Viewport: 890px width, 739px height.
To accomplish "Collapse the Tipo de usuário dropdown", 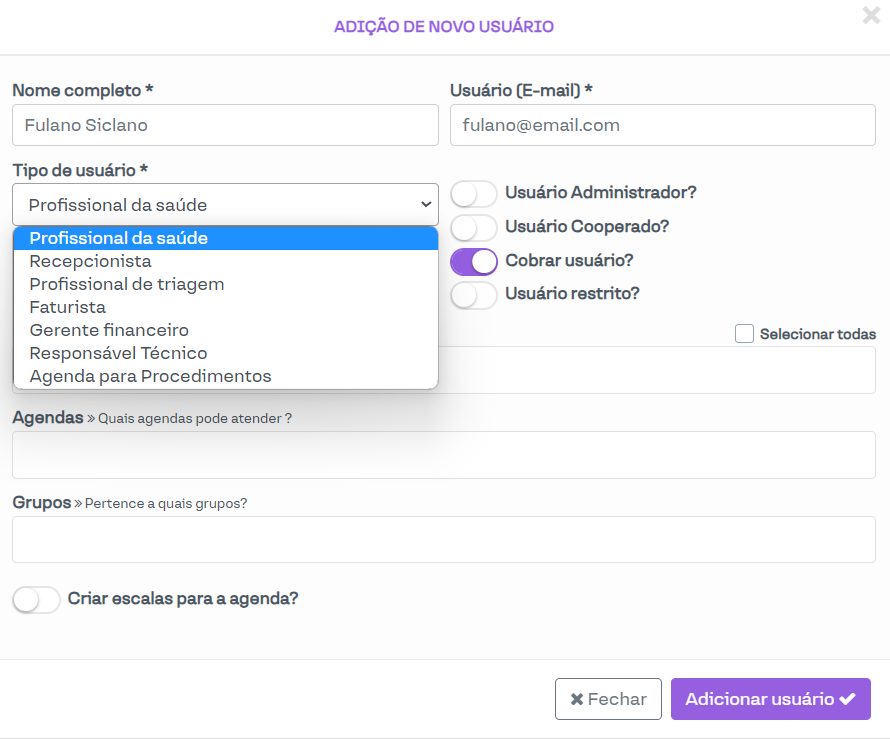I will point(225,204).
